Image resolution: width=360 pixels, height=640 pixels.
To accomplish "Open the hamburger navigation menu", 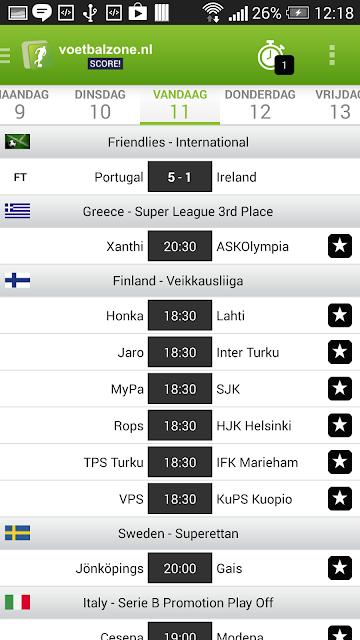I will tap(5, 55).
